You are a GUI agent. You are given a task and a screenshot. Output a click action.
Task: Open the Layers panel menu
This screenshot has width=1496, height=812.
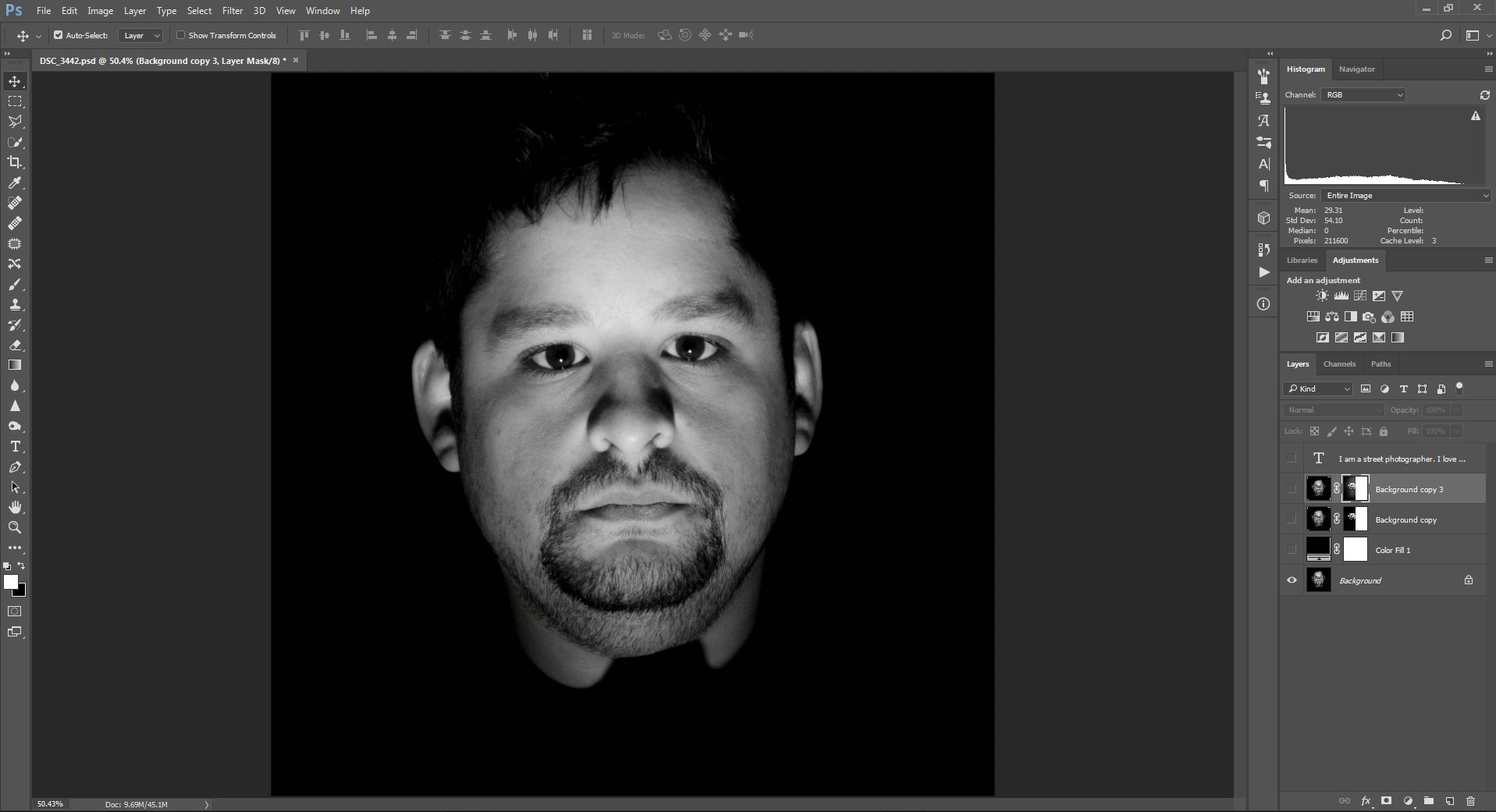point(1487,364)
